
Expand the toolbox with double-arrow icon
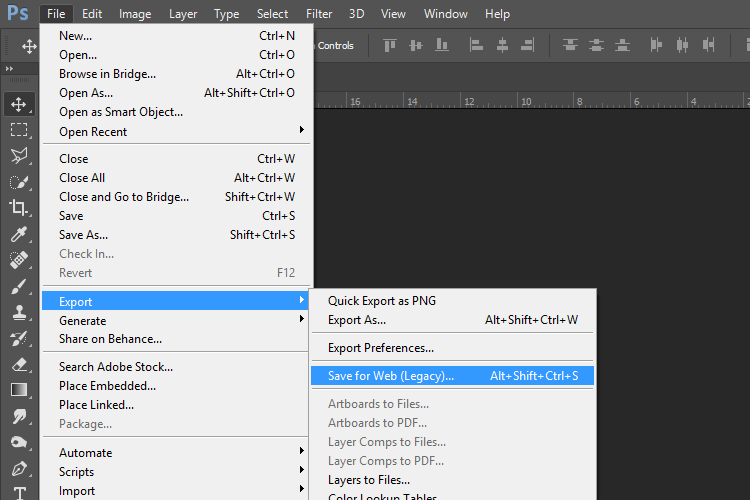coord(9,69)
